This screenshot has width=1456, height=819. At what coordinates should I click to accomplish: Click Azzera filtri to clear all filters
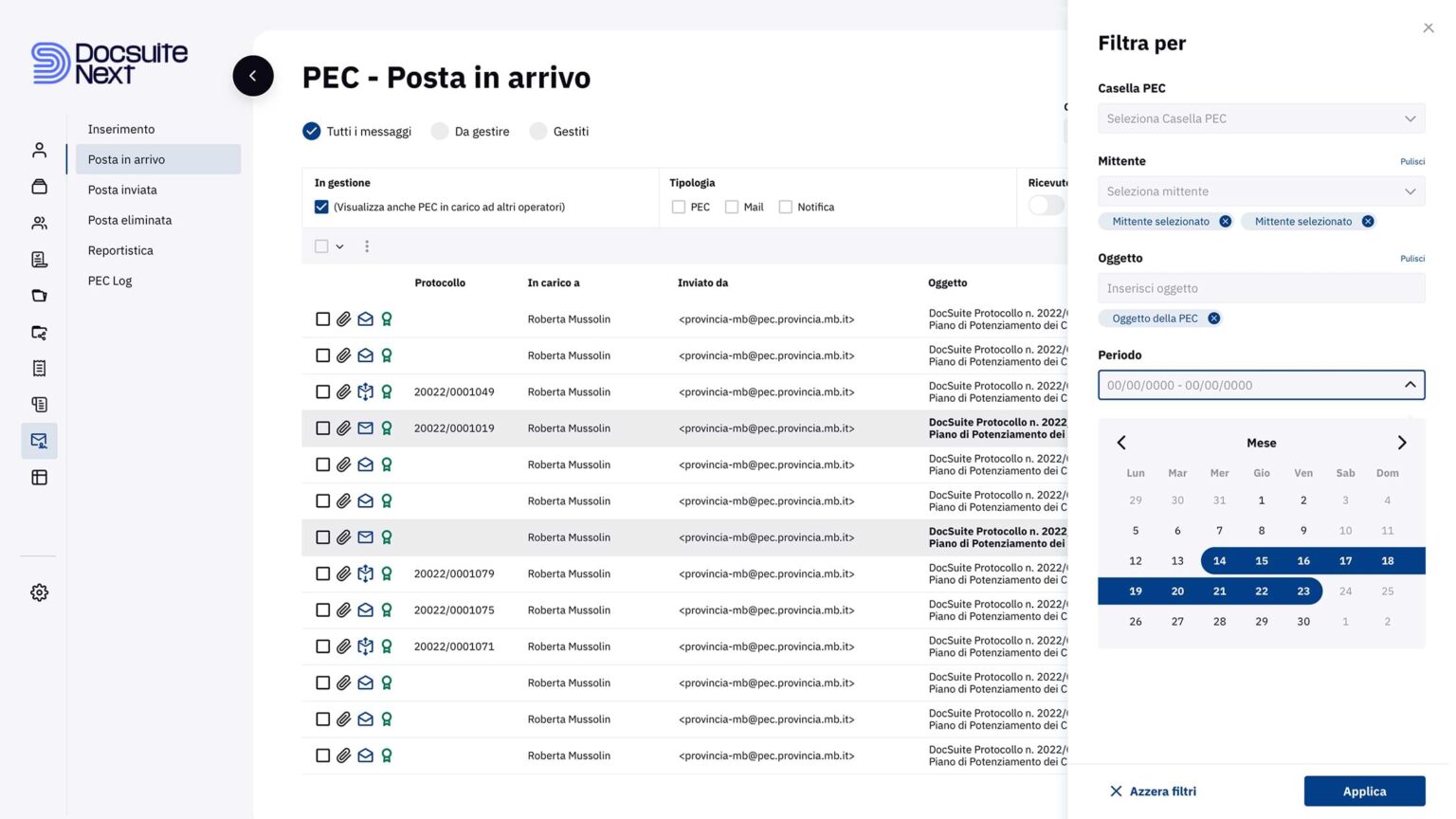(1153, 791)
